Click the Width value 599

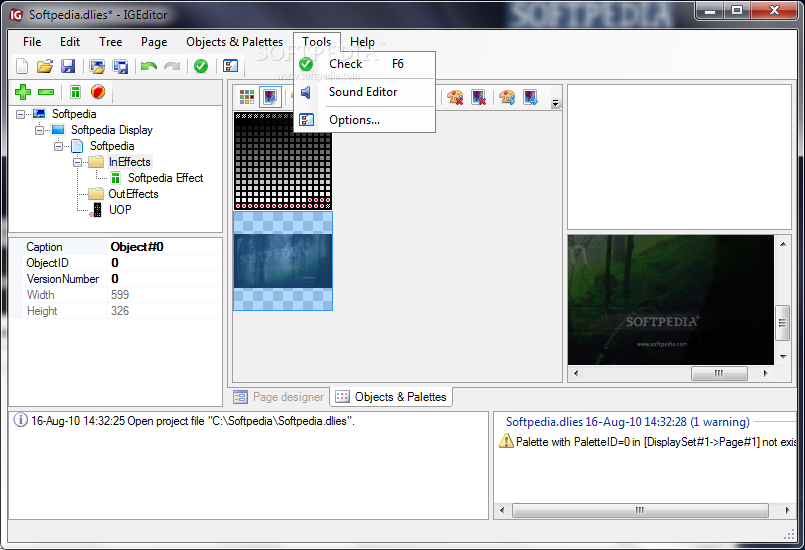[120, 295]
